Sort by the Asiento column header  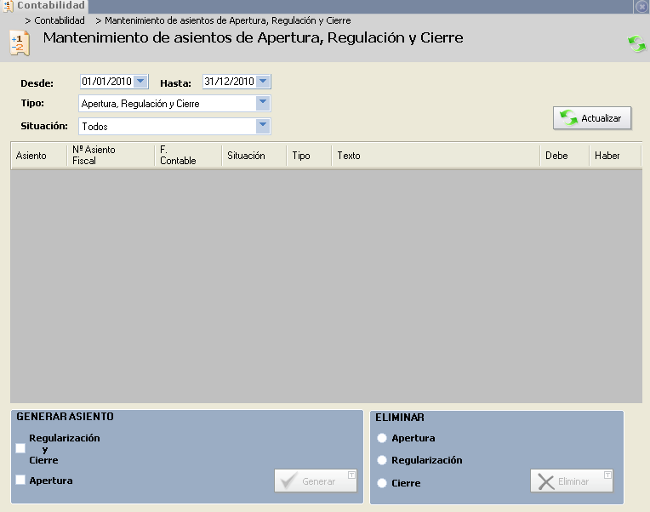coord(38,155)
